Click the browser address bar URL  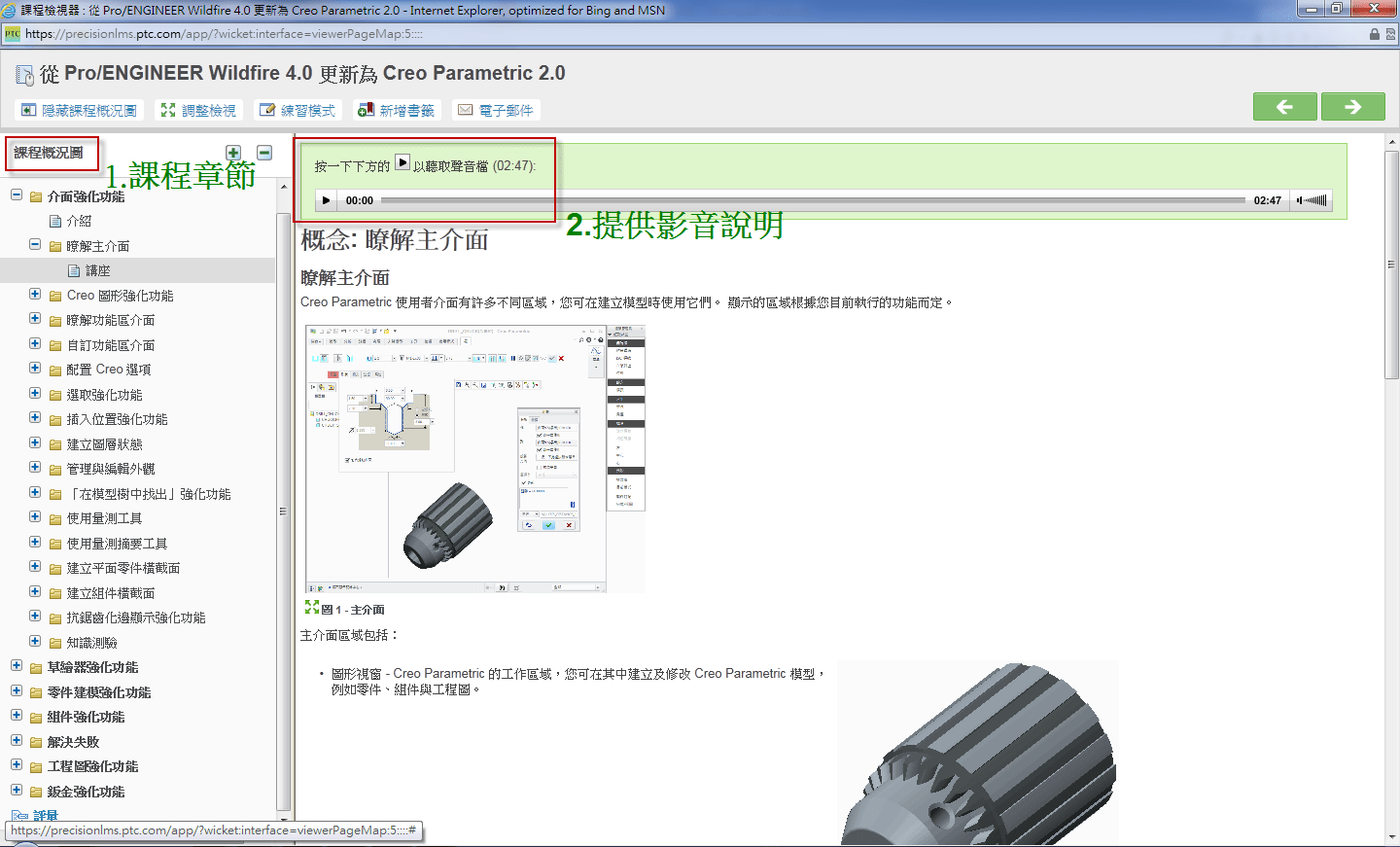[x=224, y=34]
